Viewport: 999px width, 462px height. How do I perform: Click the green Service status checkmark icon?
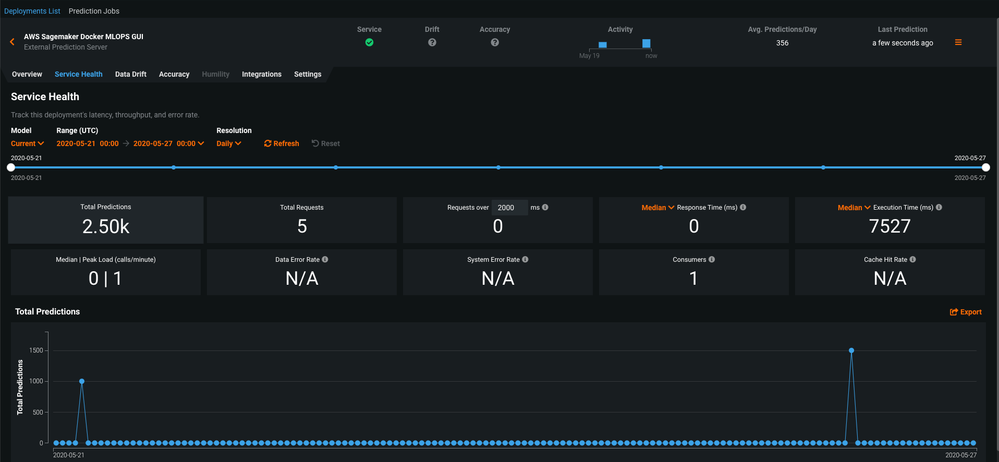click(x=369, y=42)
